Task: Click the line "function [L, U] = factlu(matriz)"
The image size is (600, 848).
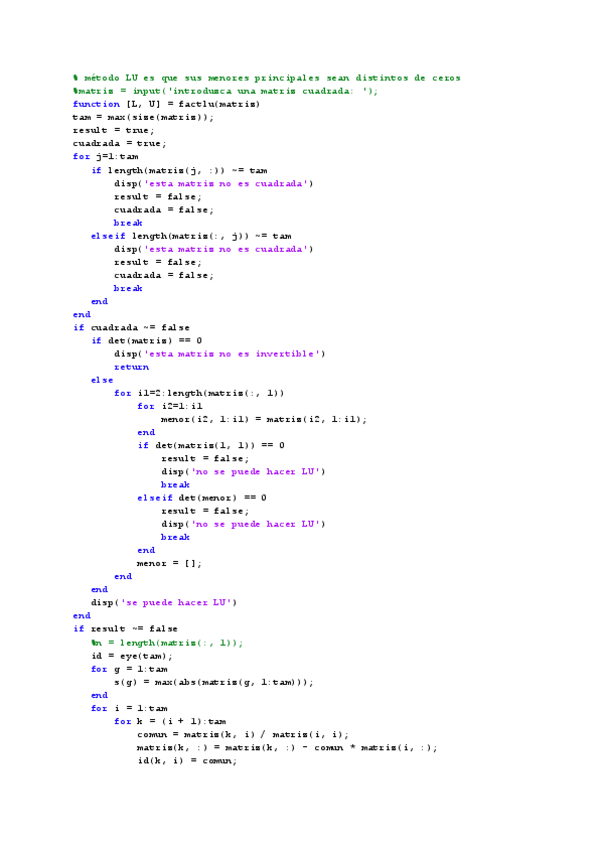Action: click(167, 104)
